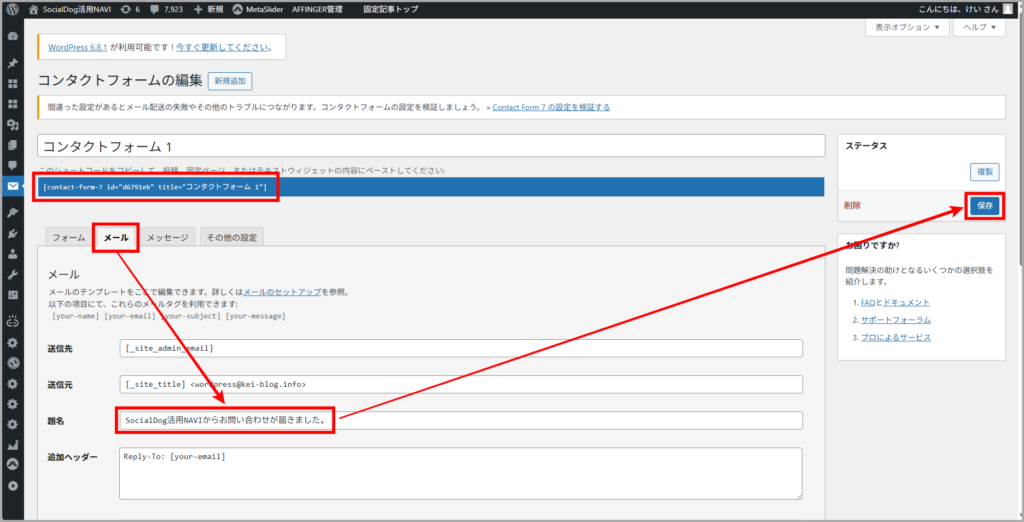Click the user avatar in admin bar
The width and height of the screenshot is (1024, 522).
click(1007, 9)
